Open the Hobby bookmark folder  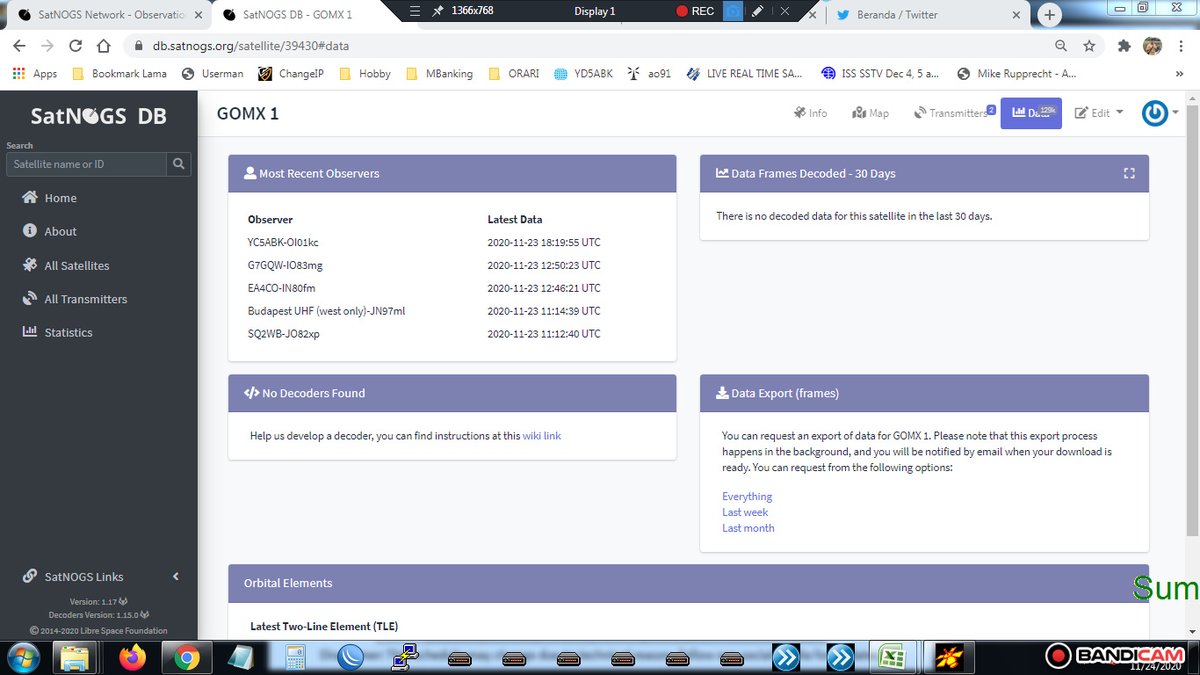click(365, 74)
